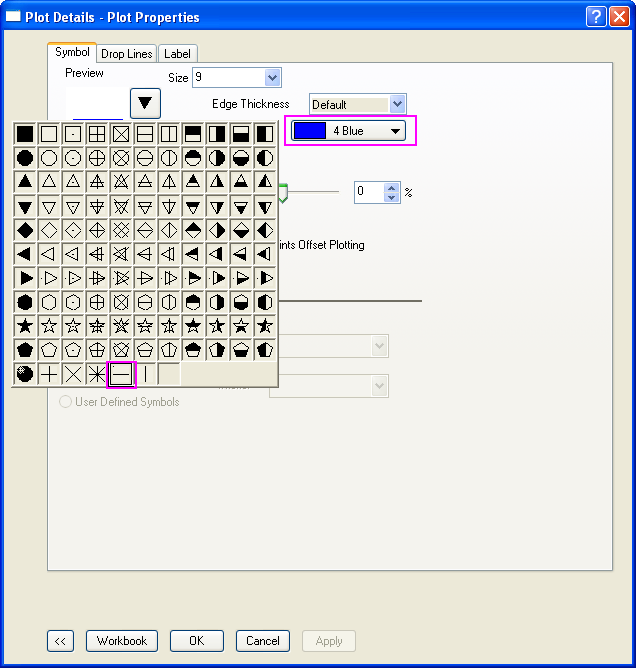
Task: Open the Label tab
Action: click(x=177, y=54)
